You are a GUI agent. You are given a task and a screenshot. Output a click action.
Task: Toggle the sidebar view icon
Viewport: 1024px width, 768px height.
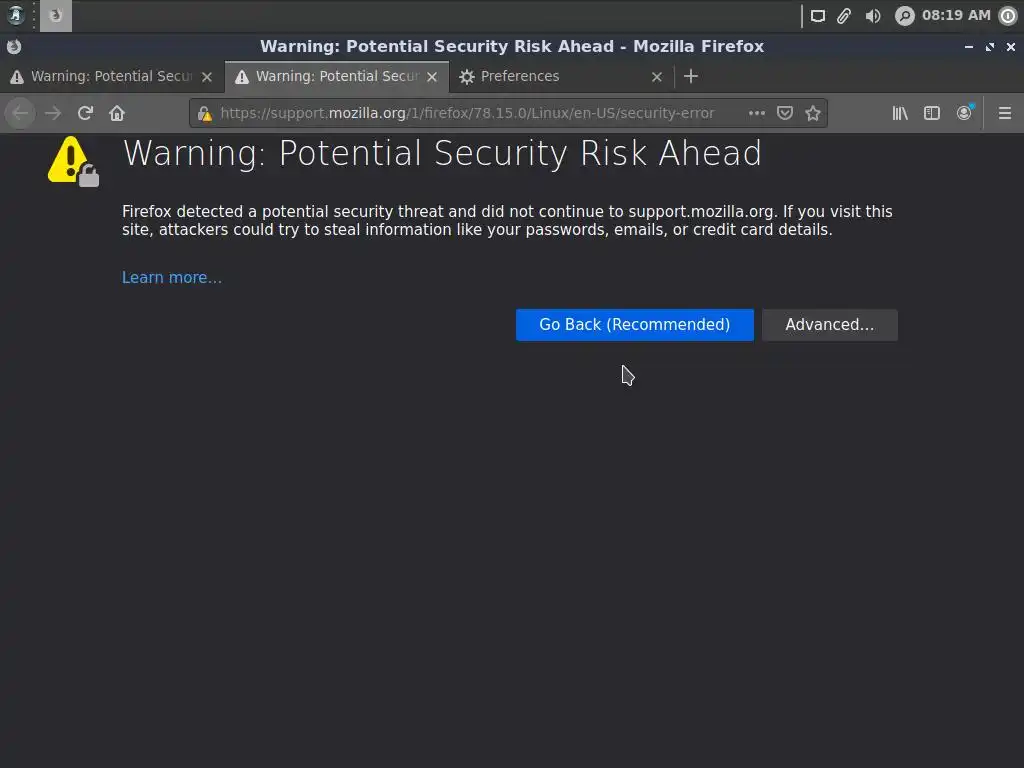point(932,113)
